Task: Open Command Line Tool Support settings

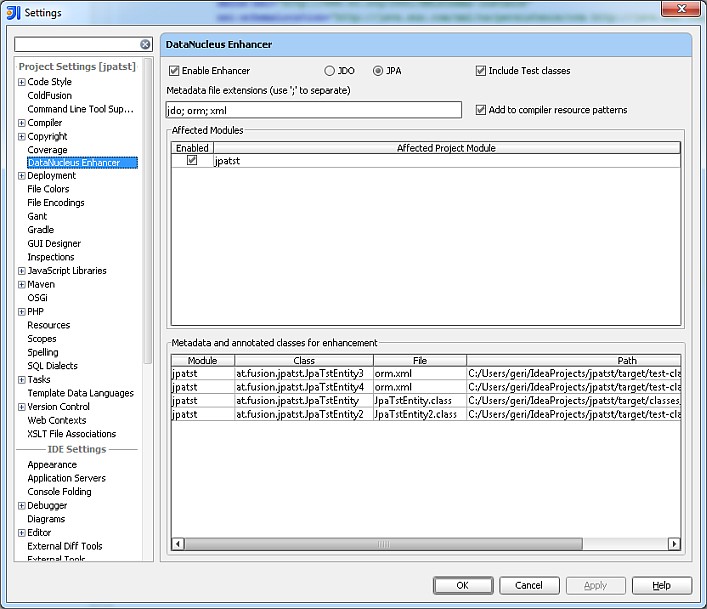Action: point(80,109)
